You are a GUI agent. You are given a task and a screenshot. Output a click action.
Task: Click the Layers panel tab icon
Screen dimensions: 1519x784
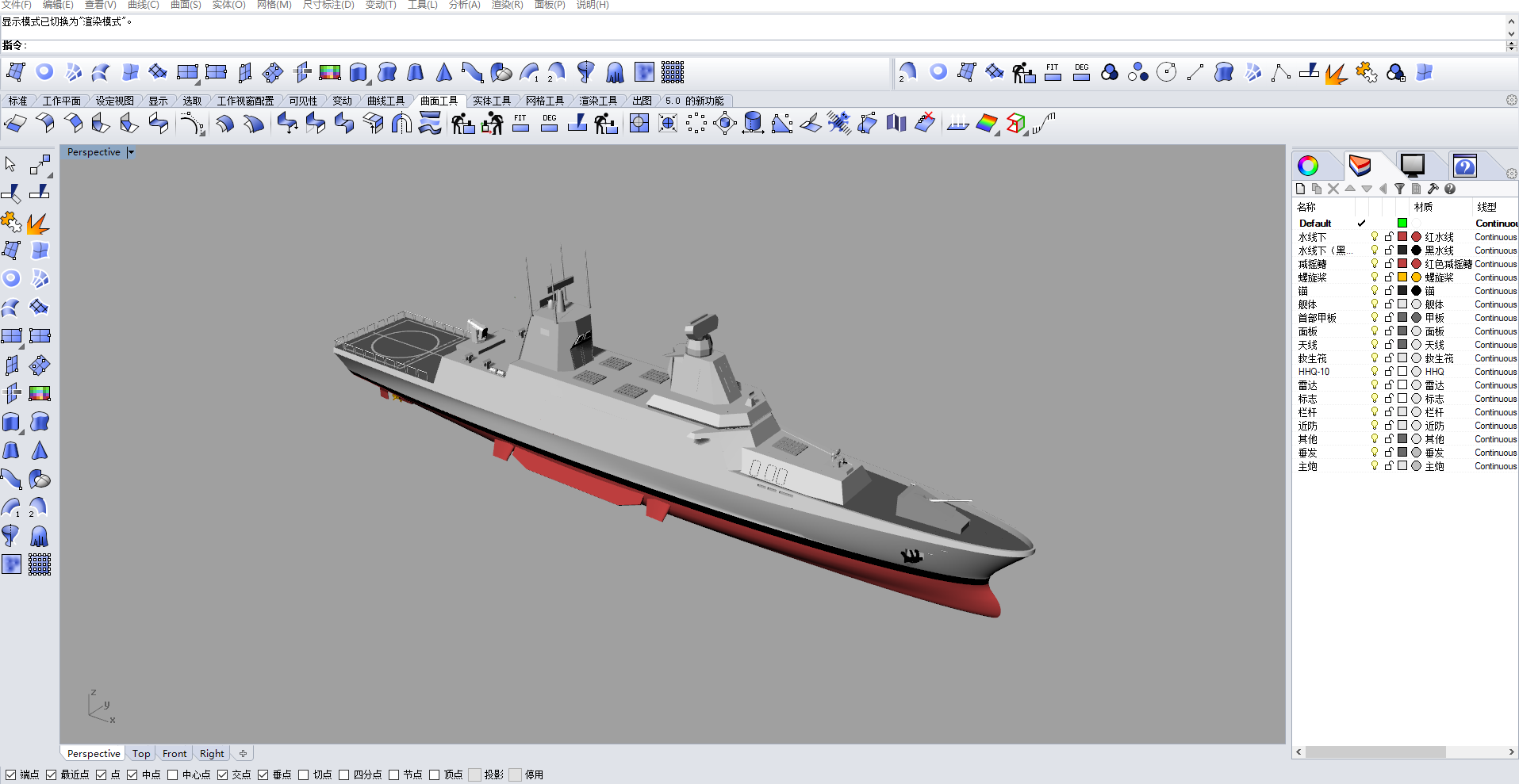point(1360,165)
